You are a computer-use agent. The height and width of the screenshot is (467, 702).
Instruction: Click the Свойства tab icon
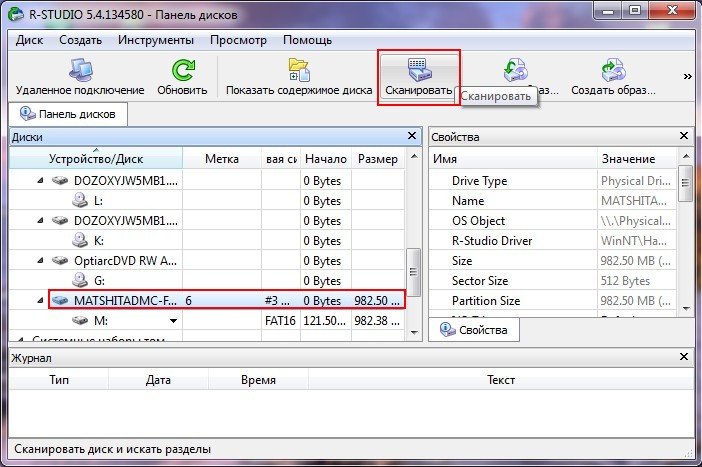point(447,330)
